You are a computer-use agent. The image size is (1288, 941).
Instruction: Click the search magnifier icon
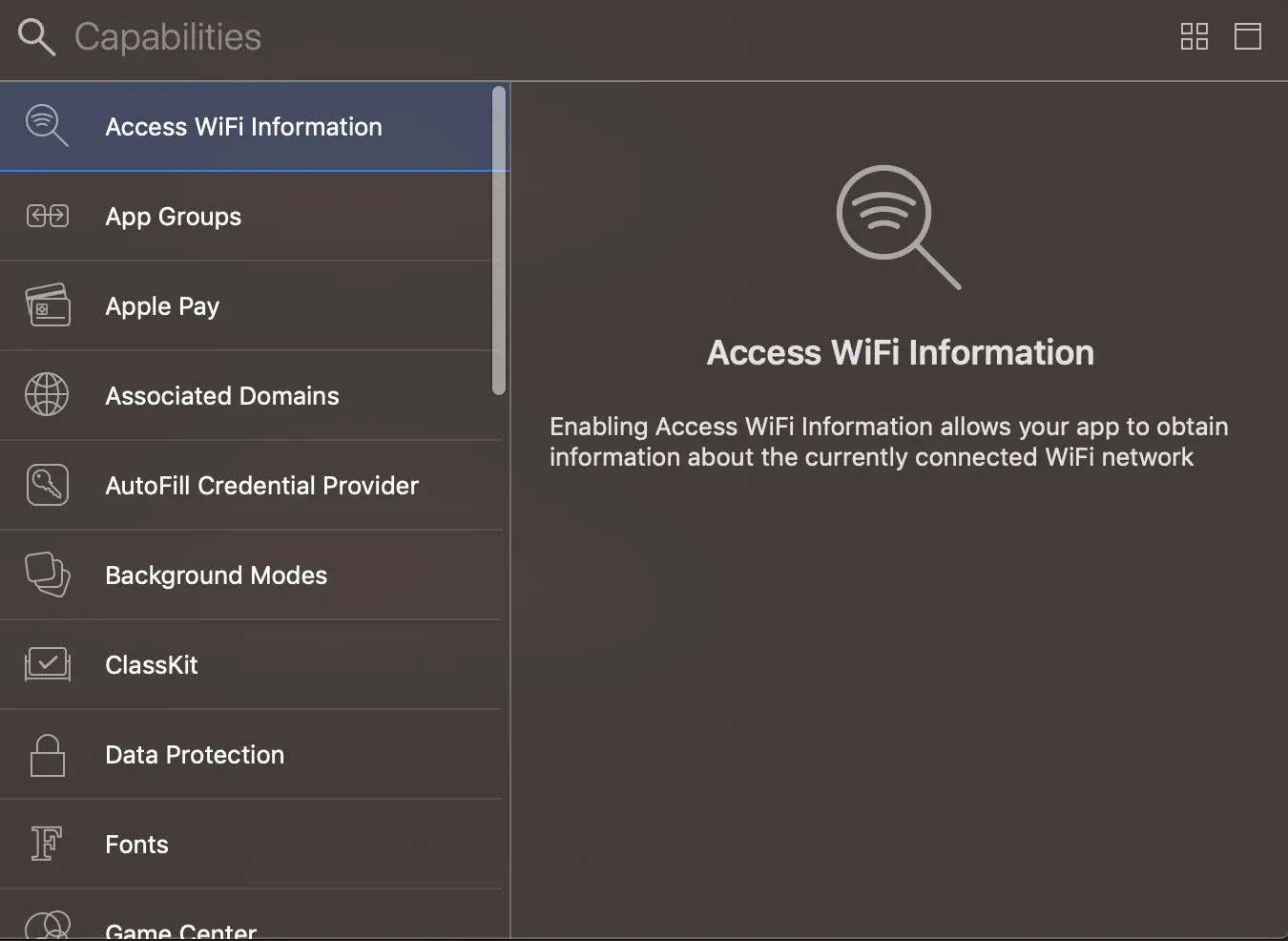(37, 37)
